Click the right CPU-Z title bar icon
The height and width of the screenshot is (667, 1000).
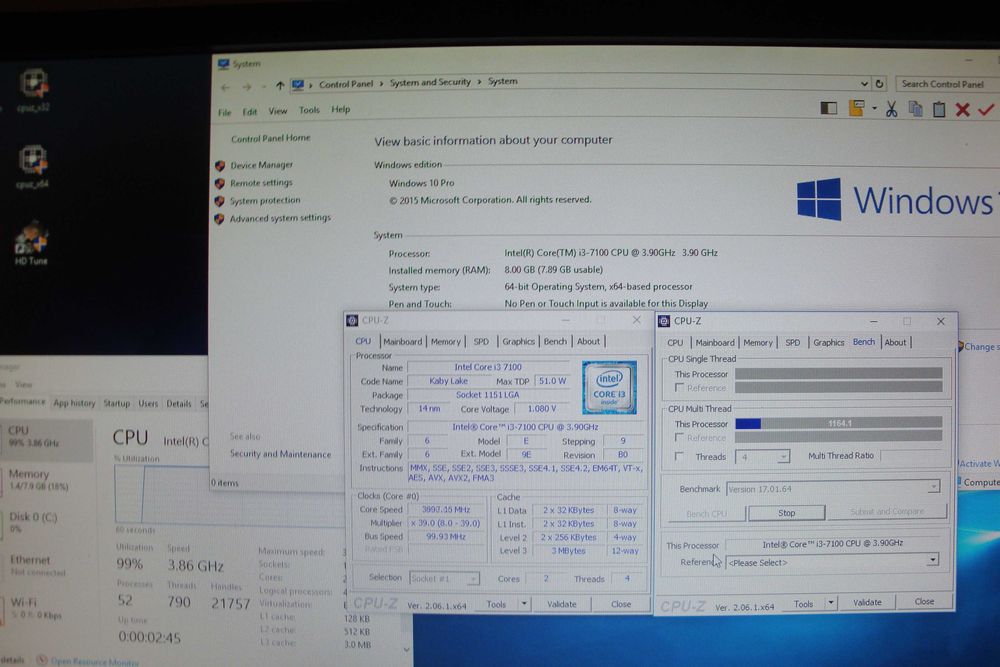664,321
